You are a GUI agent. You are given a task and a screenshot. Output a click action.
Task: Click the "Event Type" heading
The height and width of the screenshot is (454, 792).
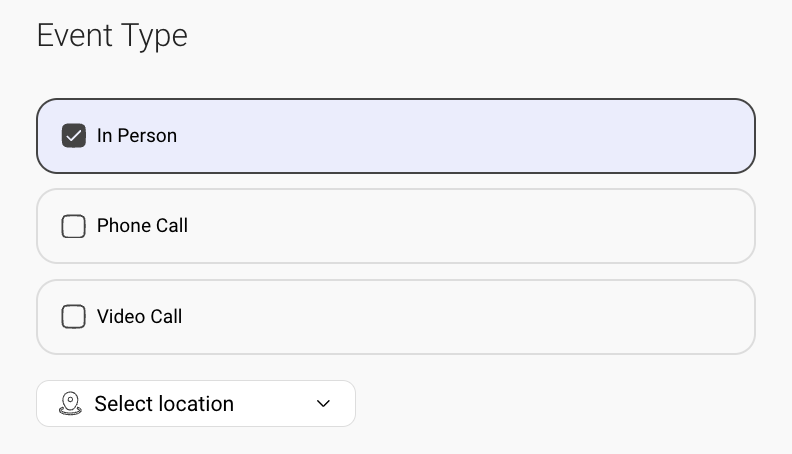[x=112, y=36]
